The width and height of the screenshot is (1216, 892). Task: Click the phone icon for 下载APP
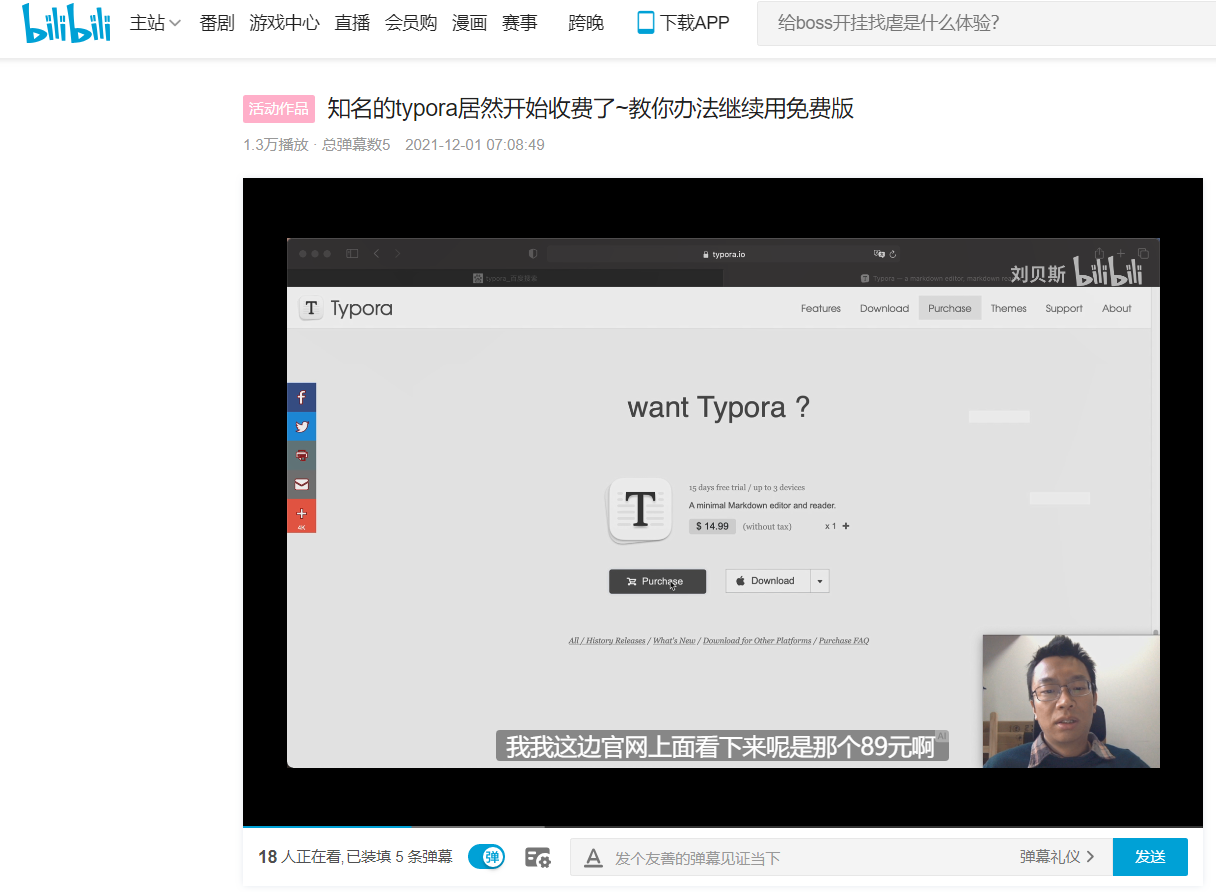click(x=646, y=23)
